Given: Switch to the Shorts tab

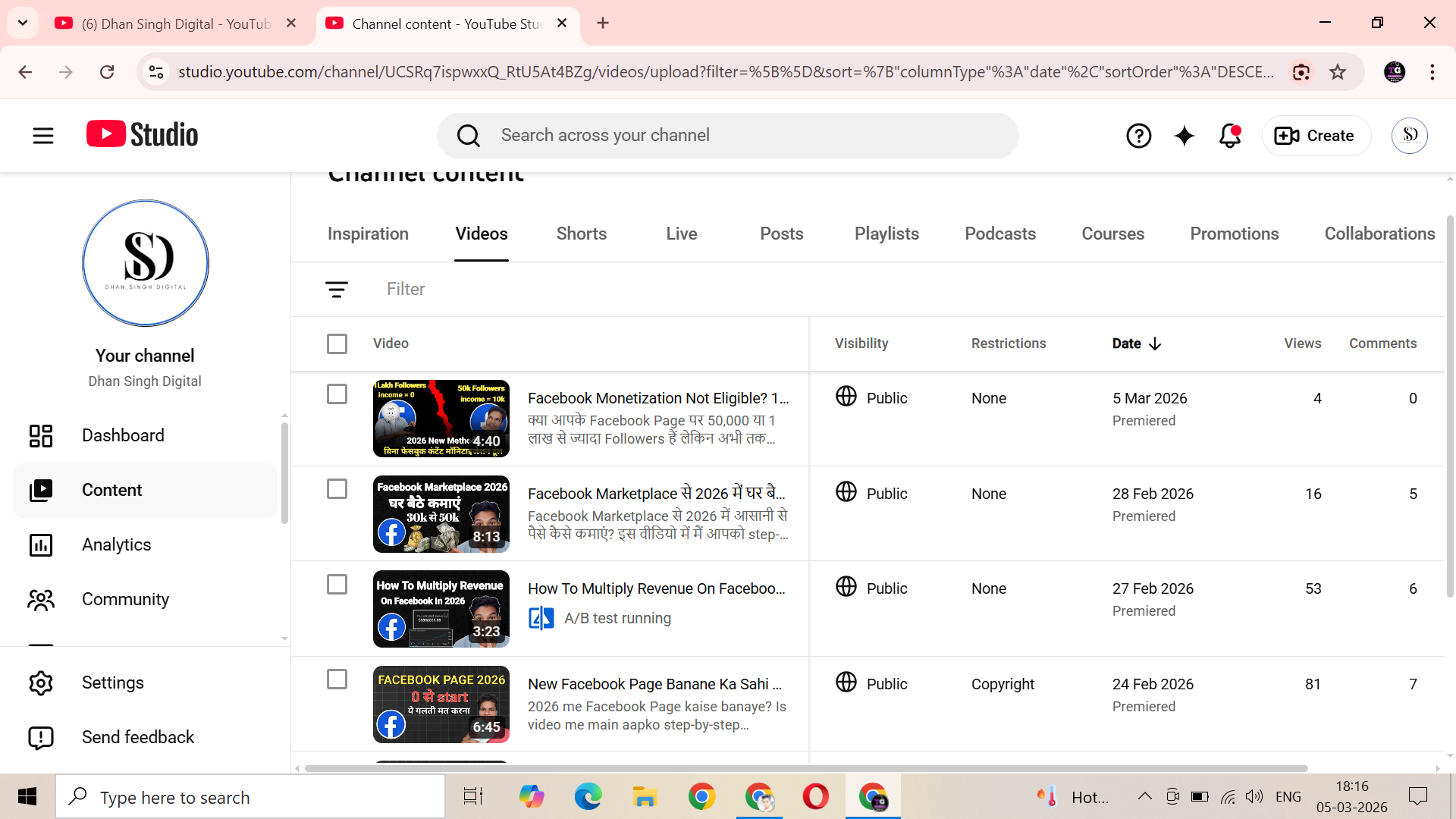Looking at the screenshot, I should [581, 234].
